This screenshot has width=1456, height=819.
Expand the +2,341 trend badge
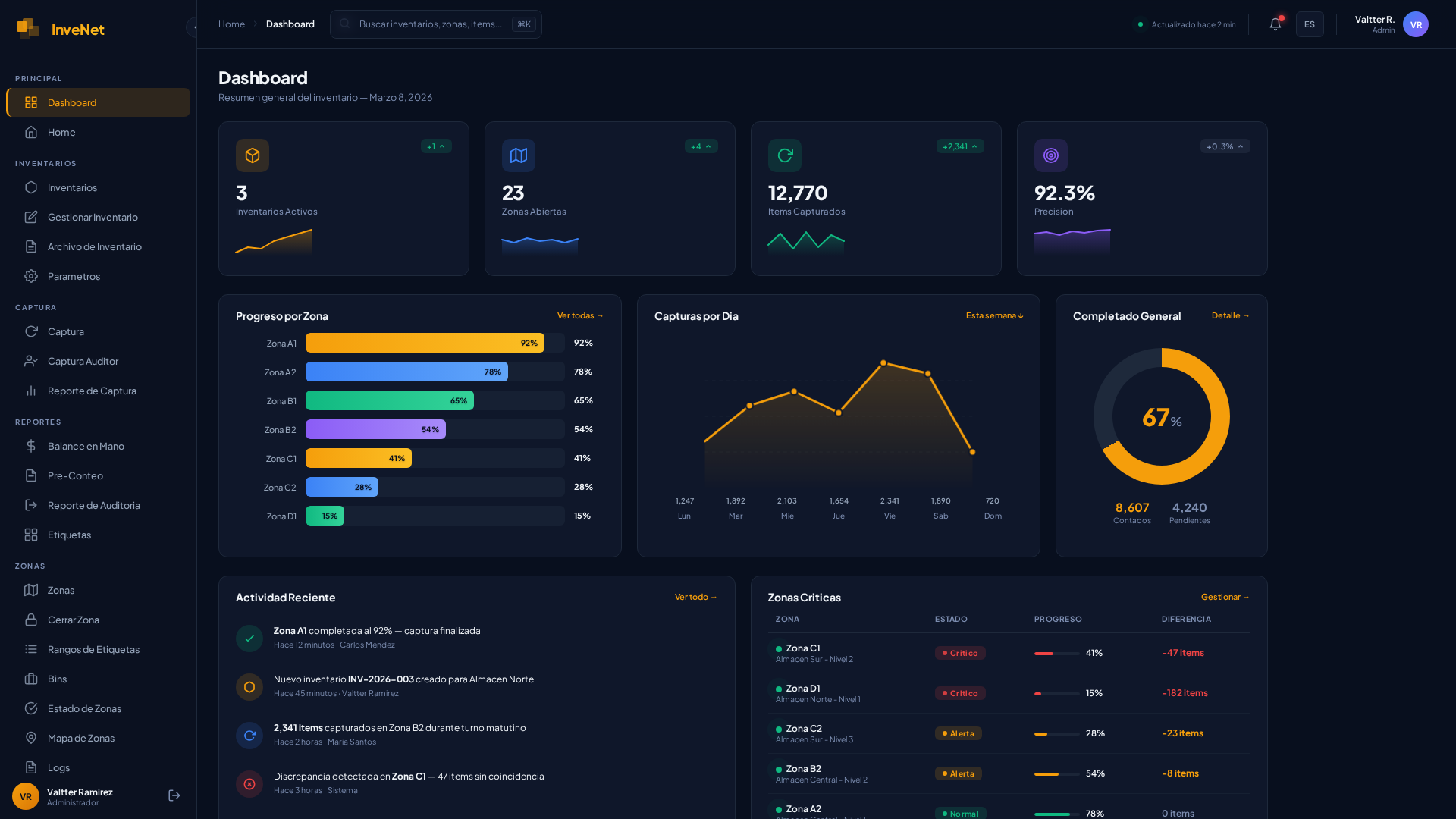[959, 146]
